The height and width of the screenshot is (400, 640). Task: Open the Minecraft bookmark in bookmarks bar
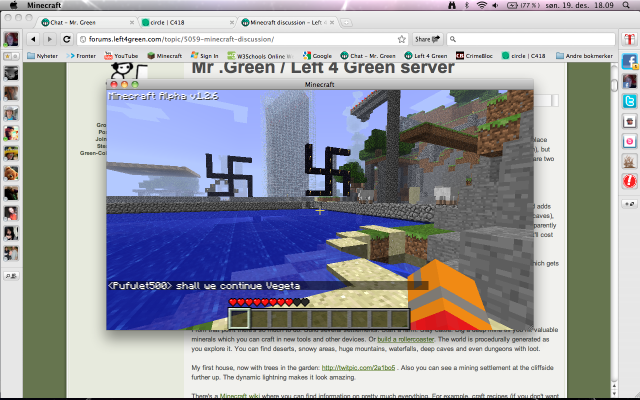[x=164, y=56]
